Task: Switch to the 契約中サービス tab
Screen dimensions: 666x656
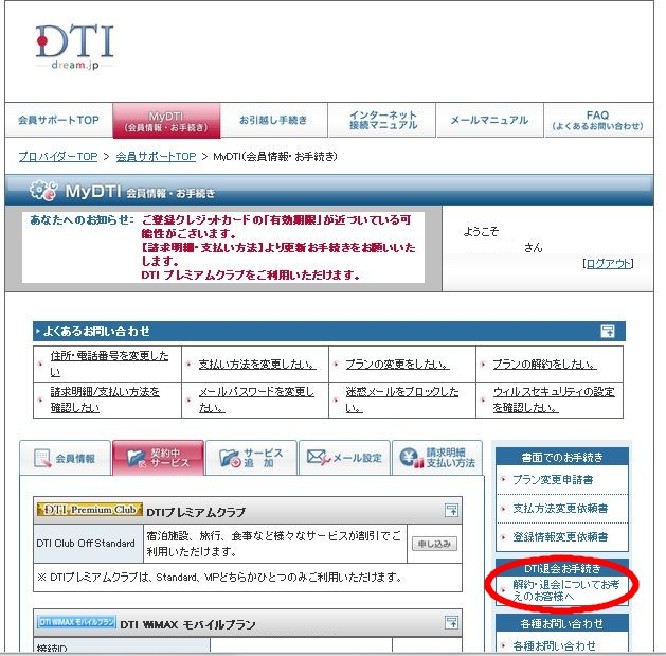Action: pyautogui.click(x=157, y=459)
